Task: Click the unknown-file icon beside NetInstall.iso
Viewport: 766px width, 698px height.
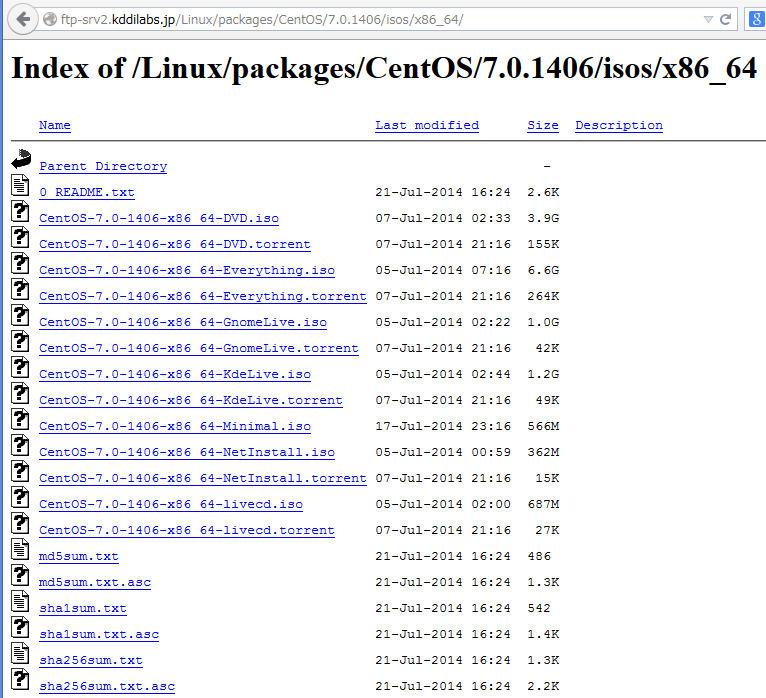Action: 20,445
